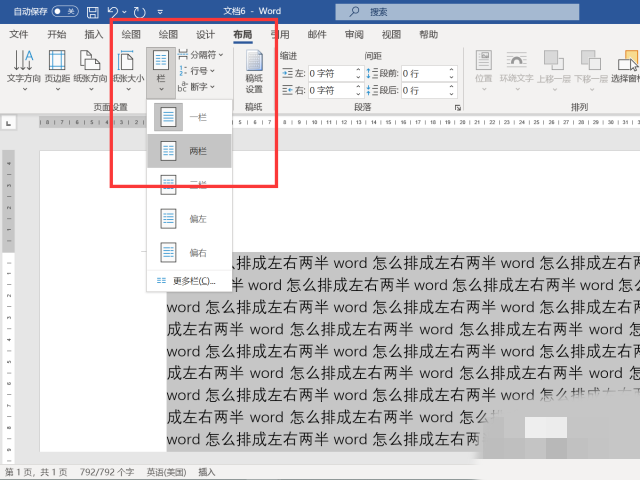
Task: Open the 段落 paragraph dialog launcher
Action: (458, 108)
